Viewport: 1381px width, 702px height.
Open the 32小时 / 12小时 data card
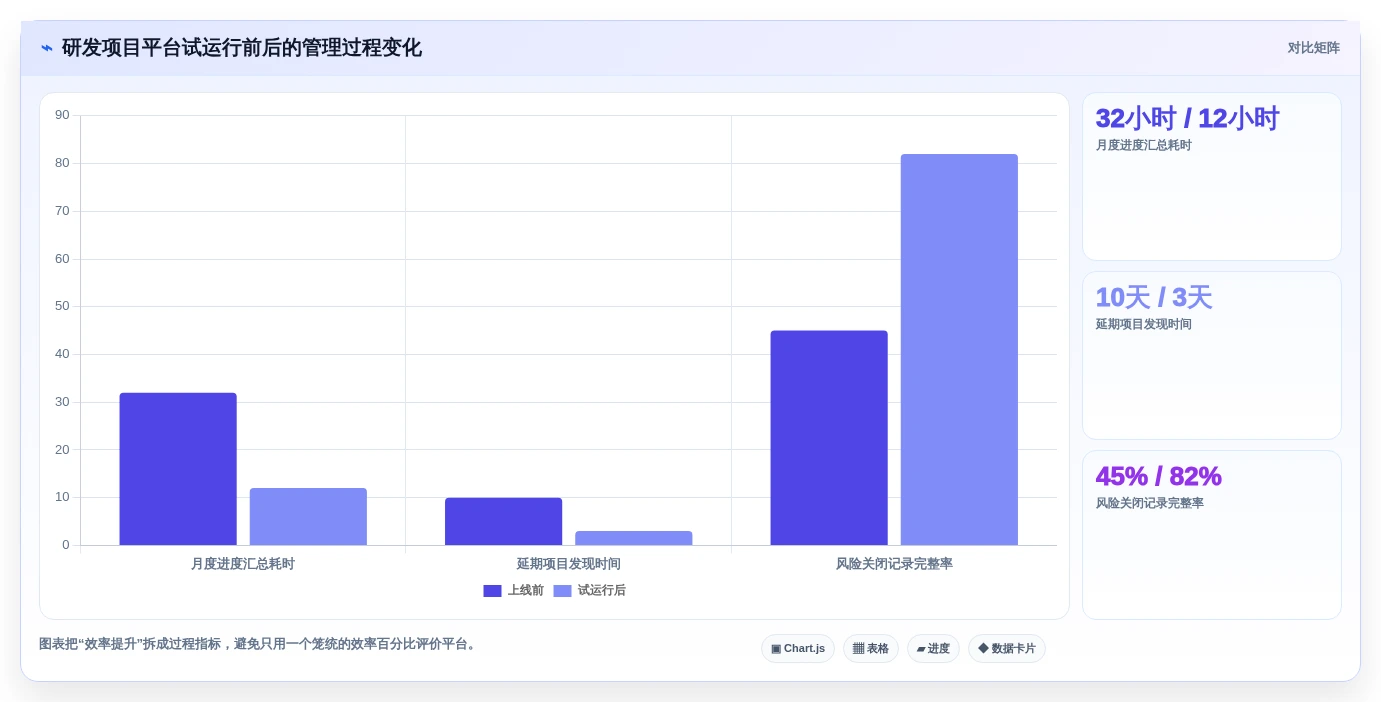click(1212, 177)
